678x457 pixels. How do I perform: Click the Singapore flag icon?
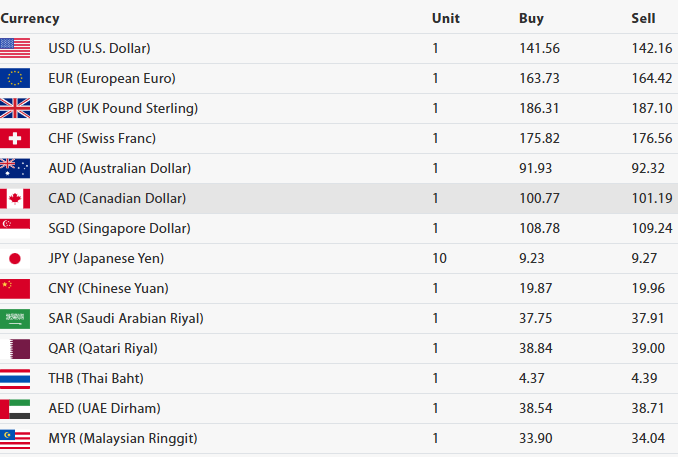coord(15,228)
